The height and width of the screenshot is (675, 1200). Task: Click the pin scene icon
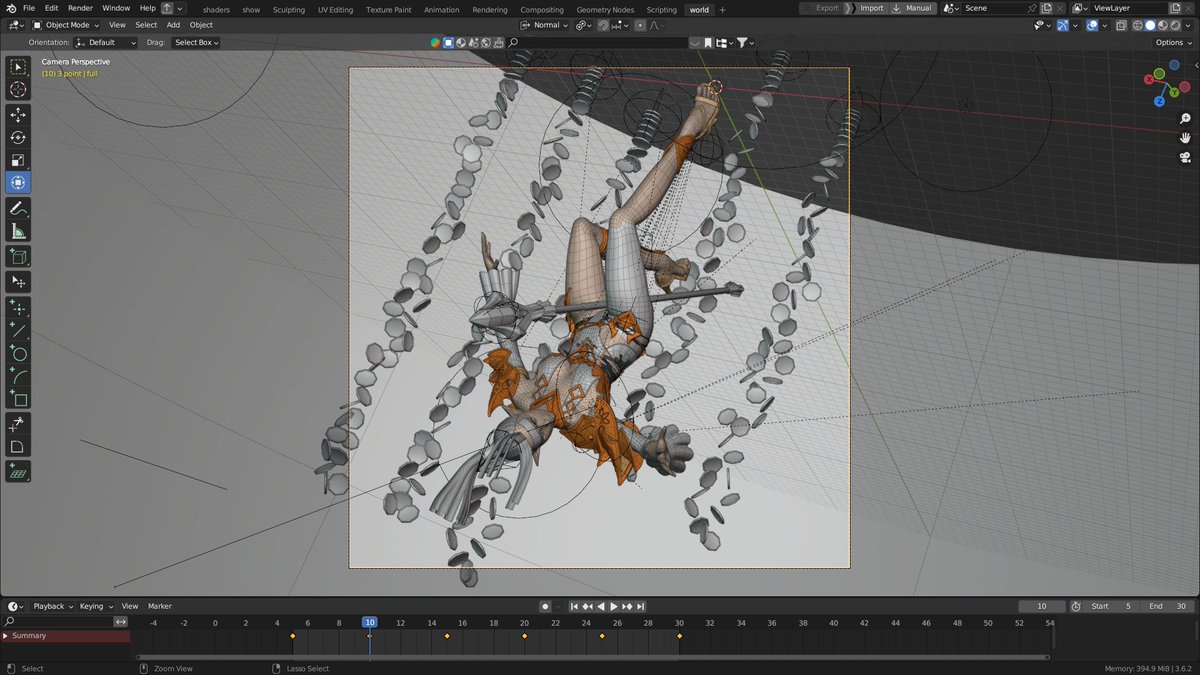point(1032,8)
